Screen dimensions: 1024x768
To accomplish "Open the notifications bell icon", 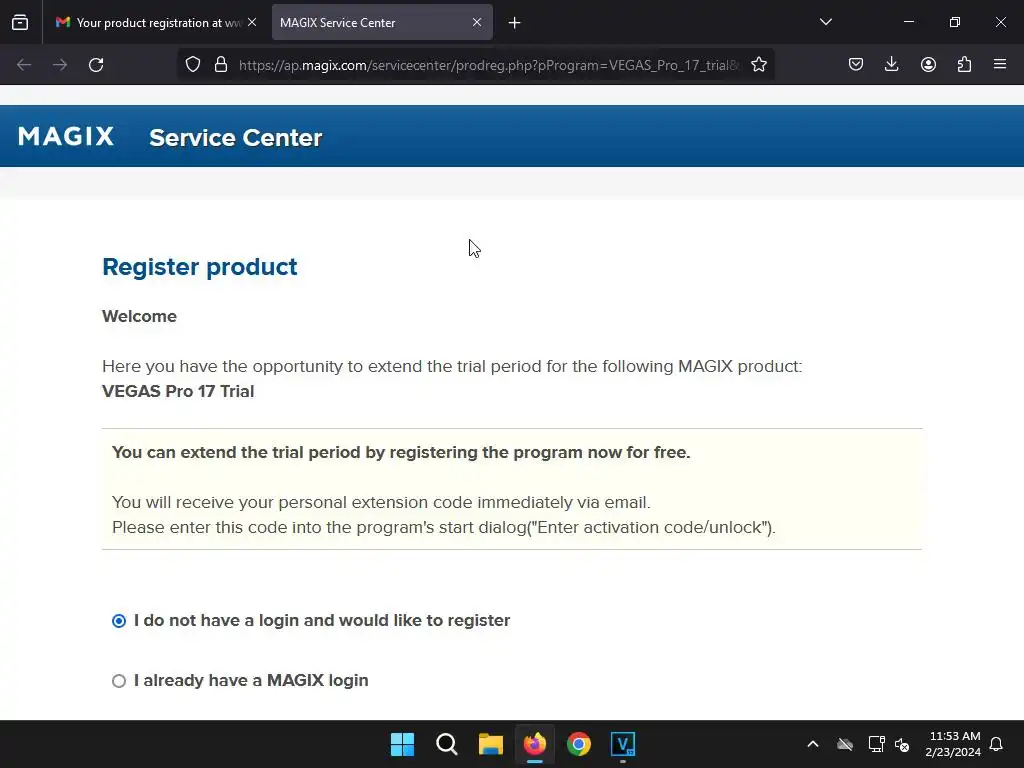I will pyautogui.click(x=996, y=744).
